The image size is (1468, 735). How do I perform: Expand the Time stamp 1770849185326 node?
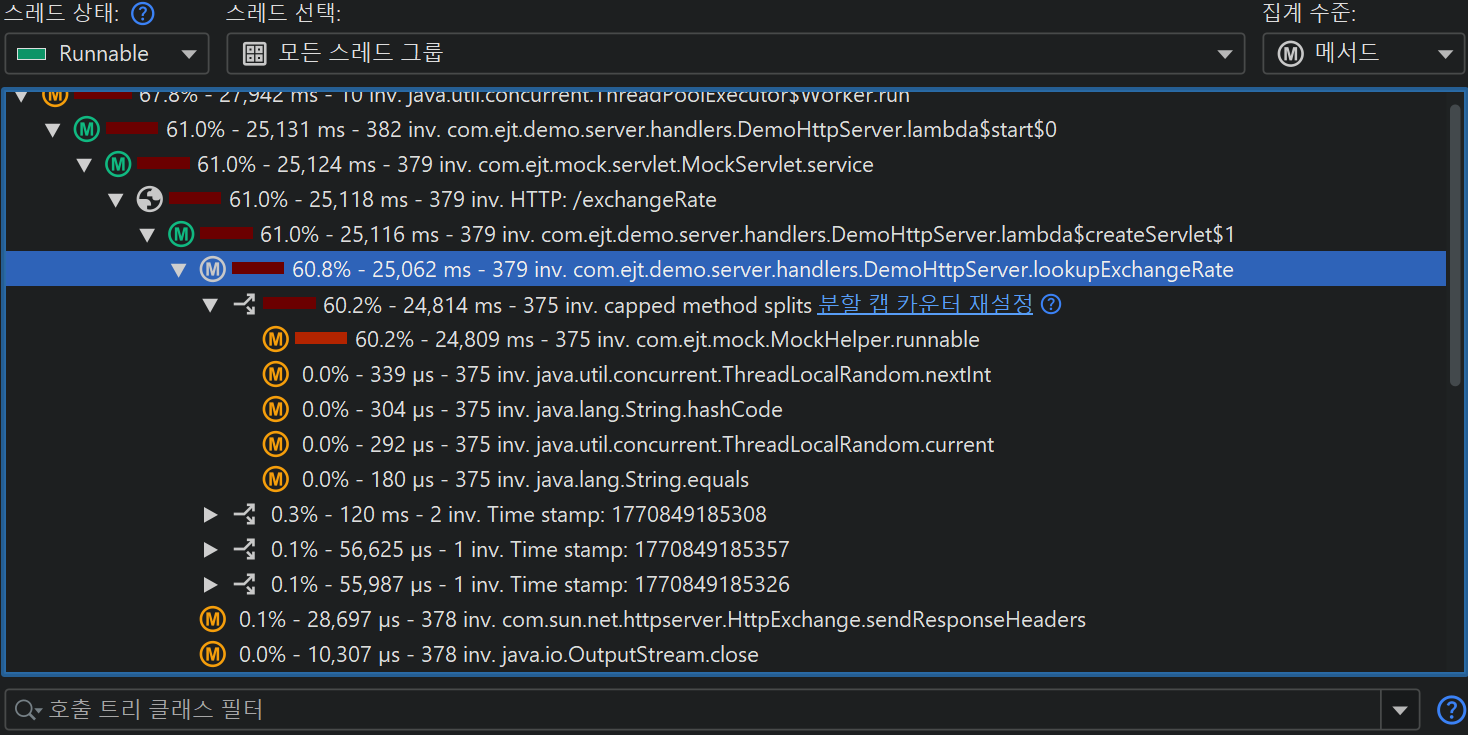pyautogui.click(x=210, y=585)
